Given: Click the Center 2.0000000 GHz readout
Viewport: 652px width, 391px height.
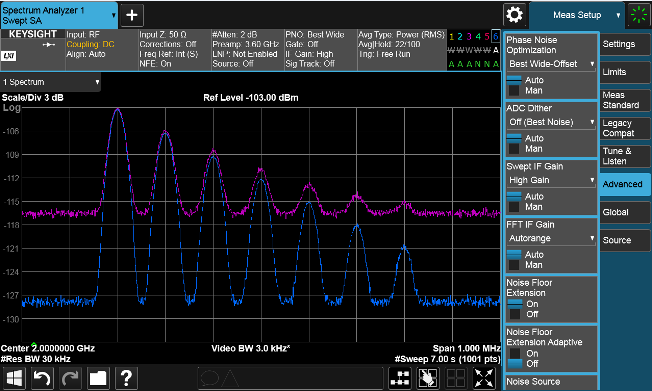Looking at the screenshot, I should click(48, 349).
